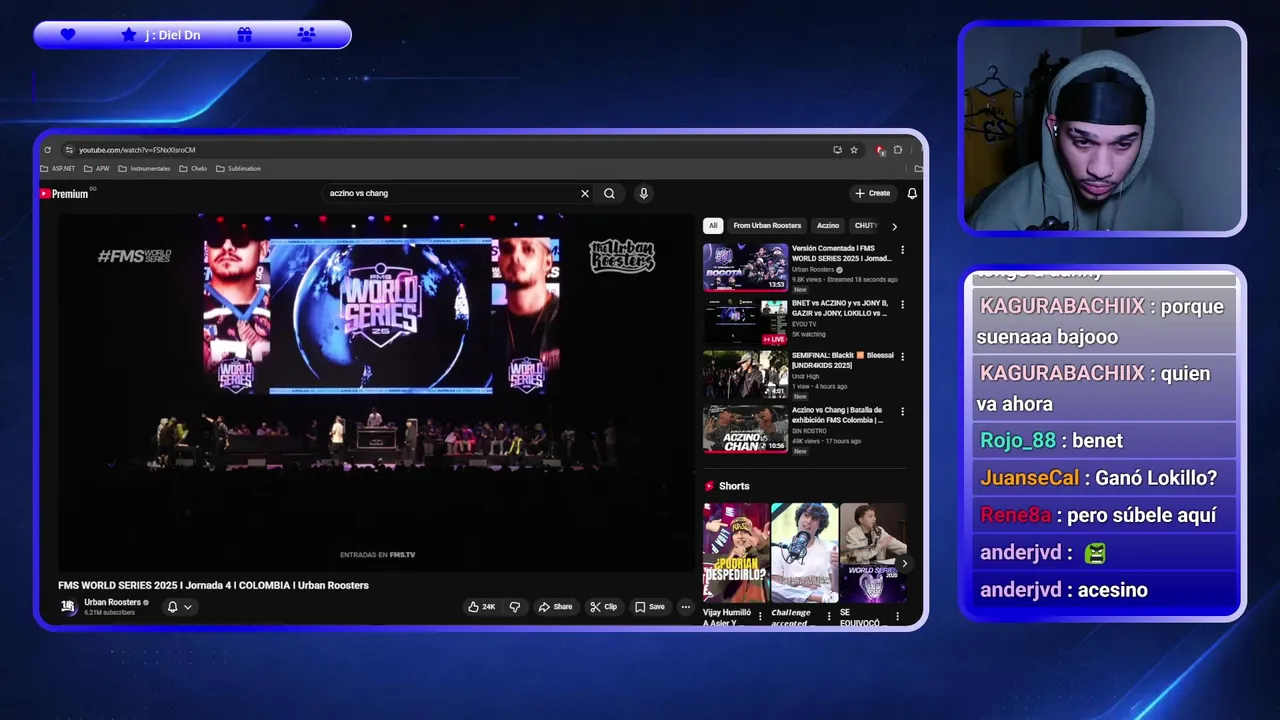Click the heart icon in stream overlay bar
Image resolution: width=1280 pixels, height=720 pixels.
click(x=68, y=35)
